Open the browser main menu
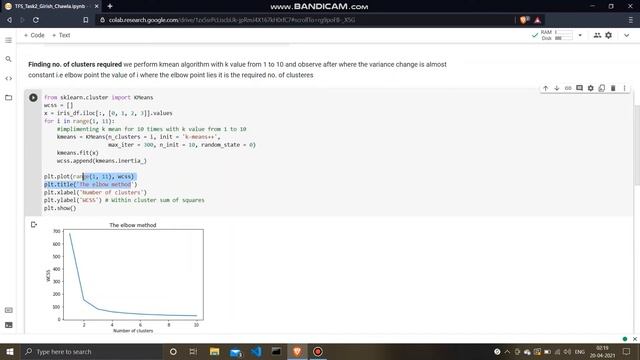The width and height of the screenshot is (640, 360). pos(631,20)
